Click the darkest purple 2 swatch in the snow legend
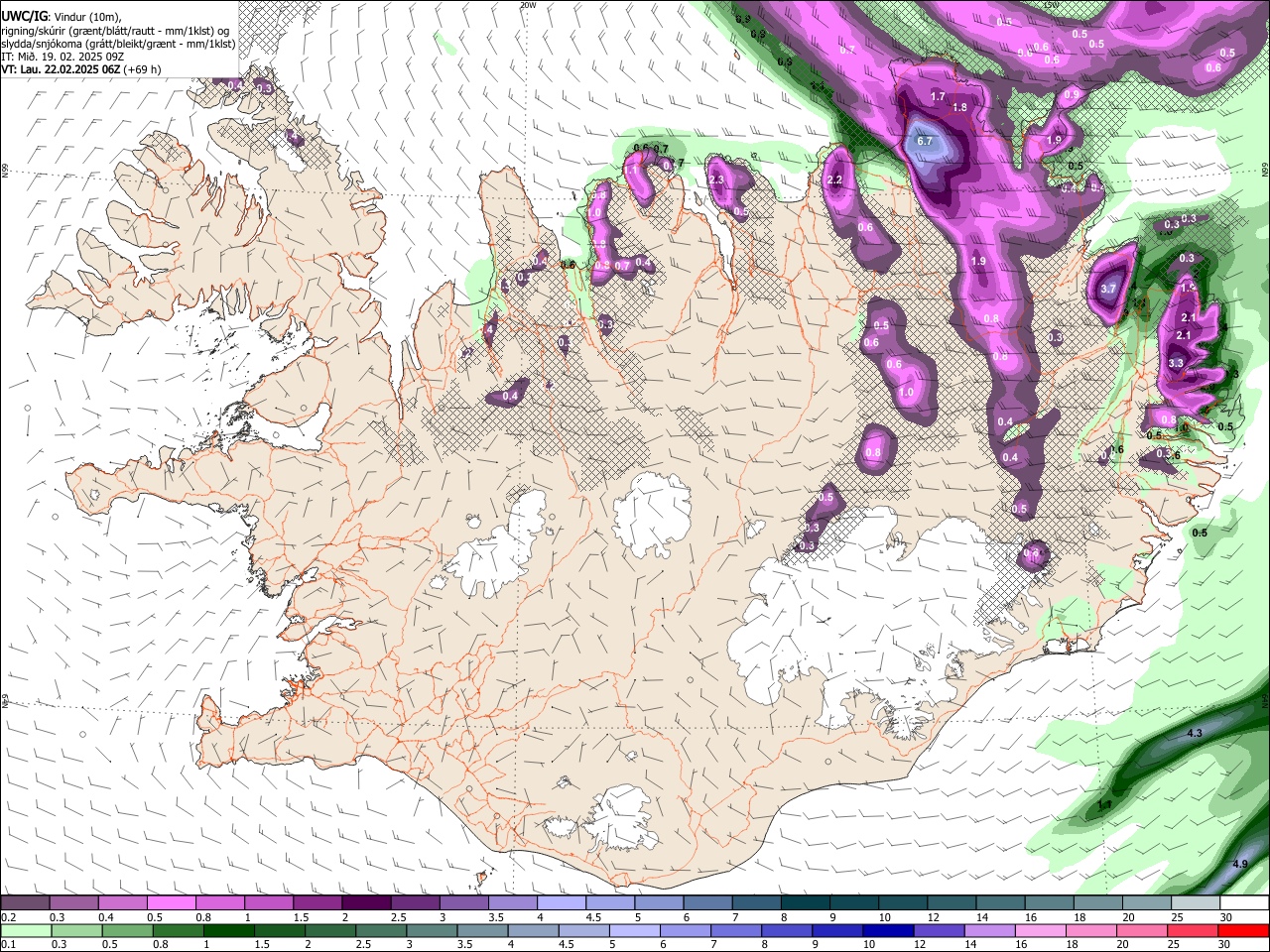This screenshot has width=1270, height=952. (366, 903)
